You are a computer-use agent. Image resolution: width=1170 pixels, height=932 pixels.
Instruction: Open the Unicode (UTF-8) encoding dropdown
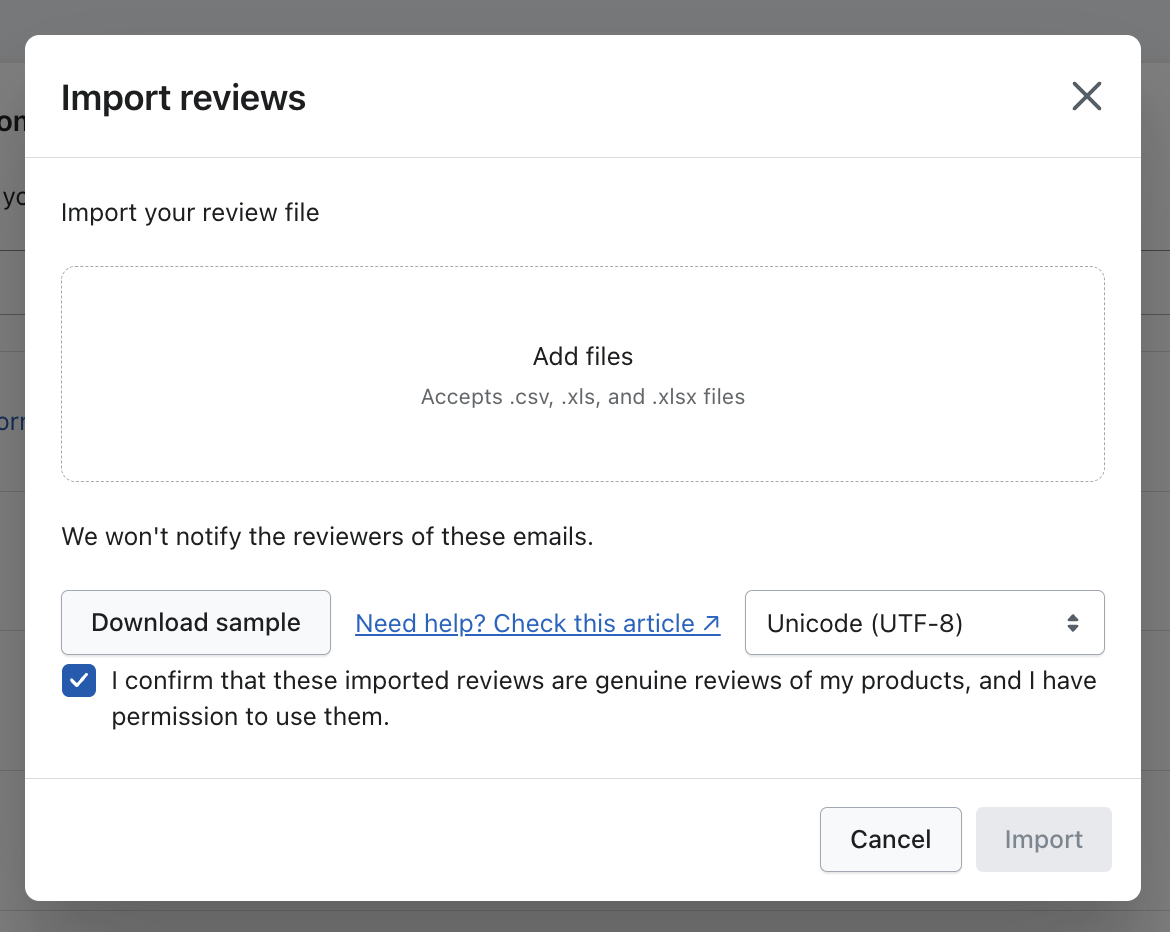pyautogui.click(x=923, y=623)
